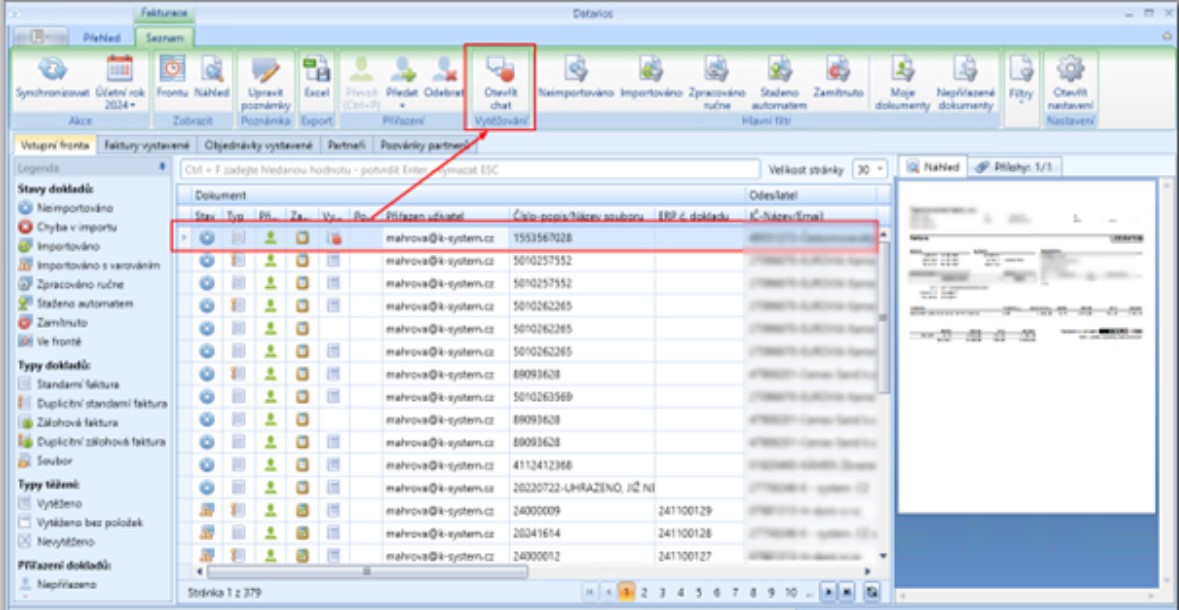Click the Upravit poznámky pencil icon
The image size is (1179, 610).
tap(267, 70)
